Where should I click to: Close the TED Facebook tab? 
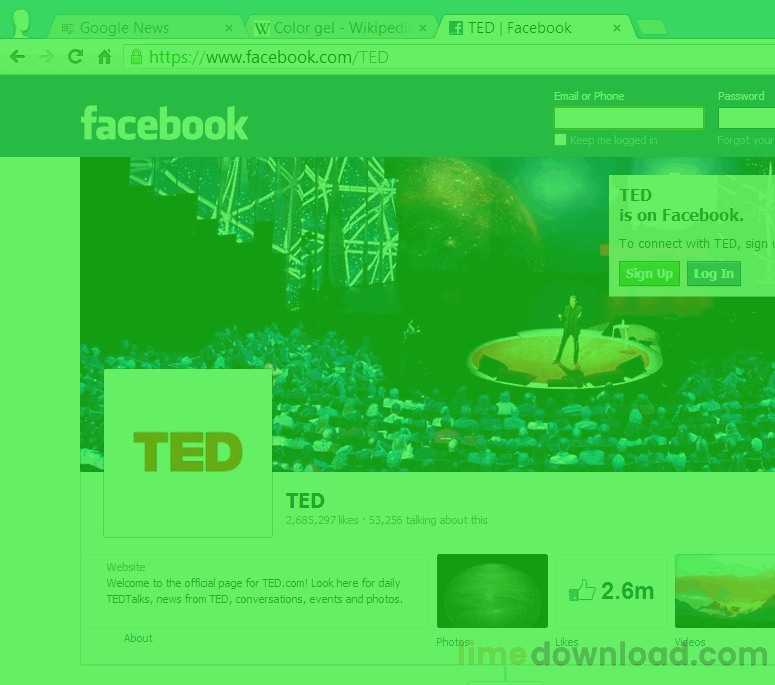click(617, 28)
